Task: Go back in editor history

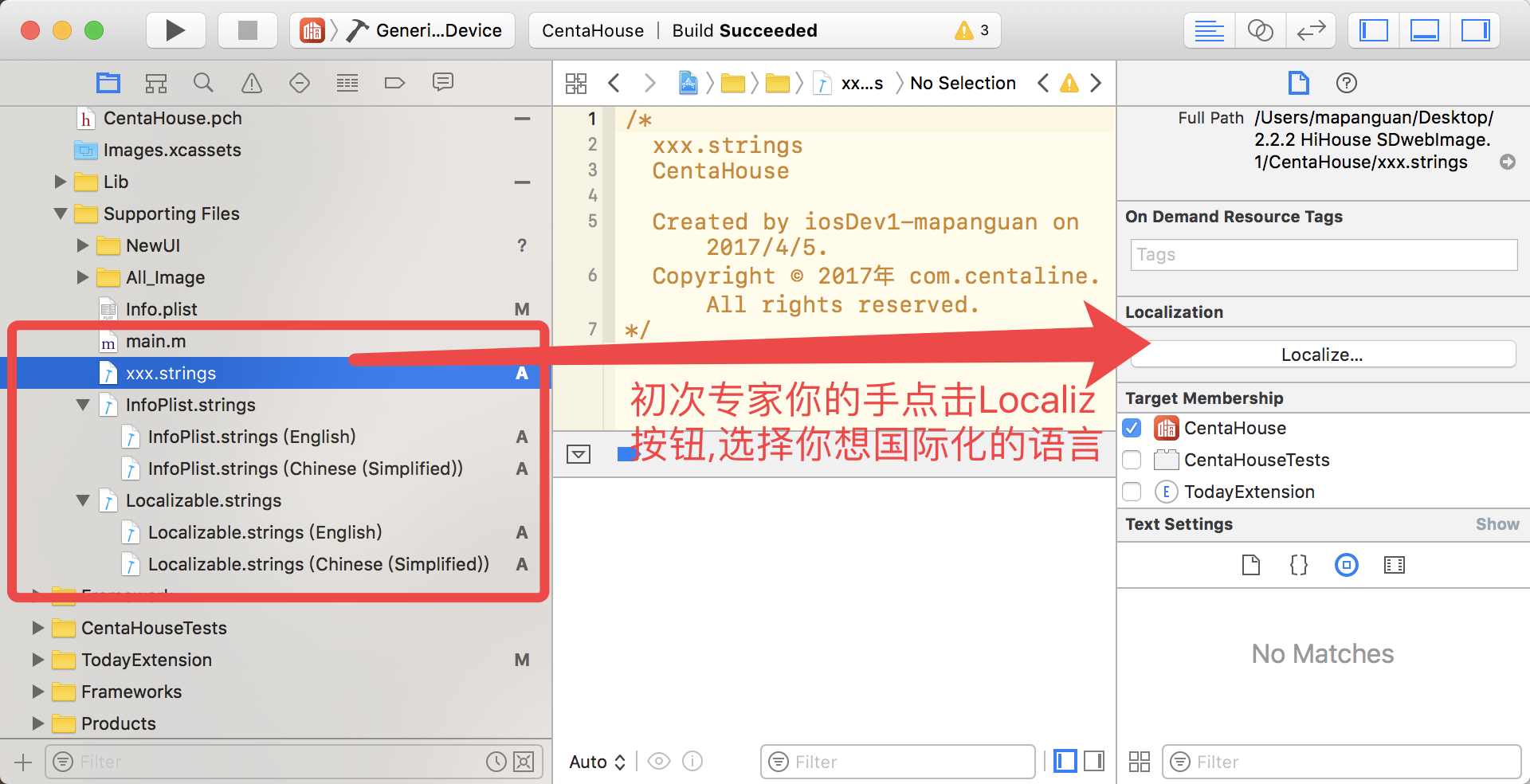Action: click(x=614, y=83)
